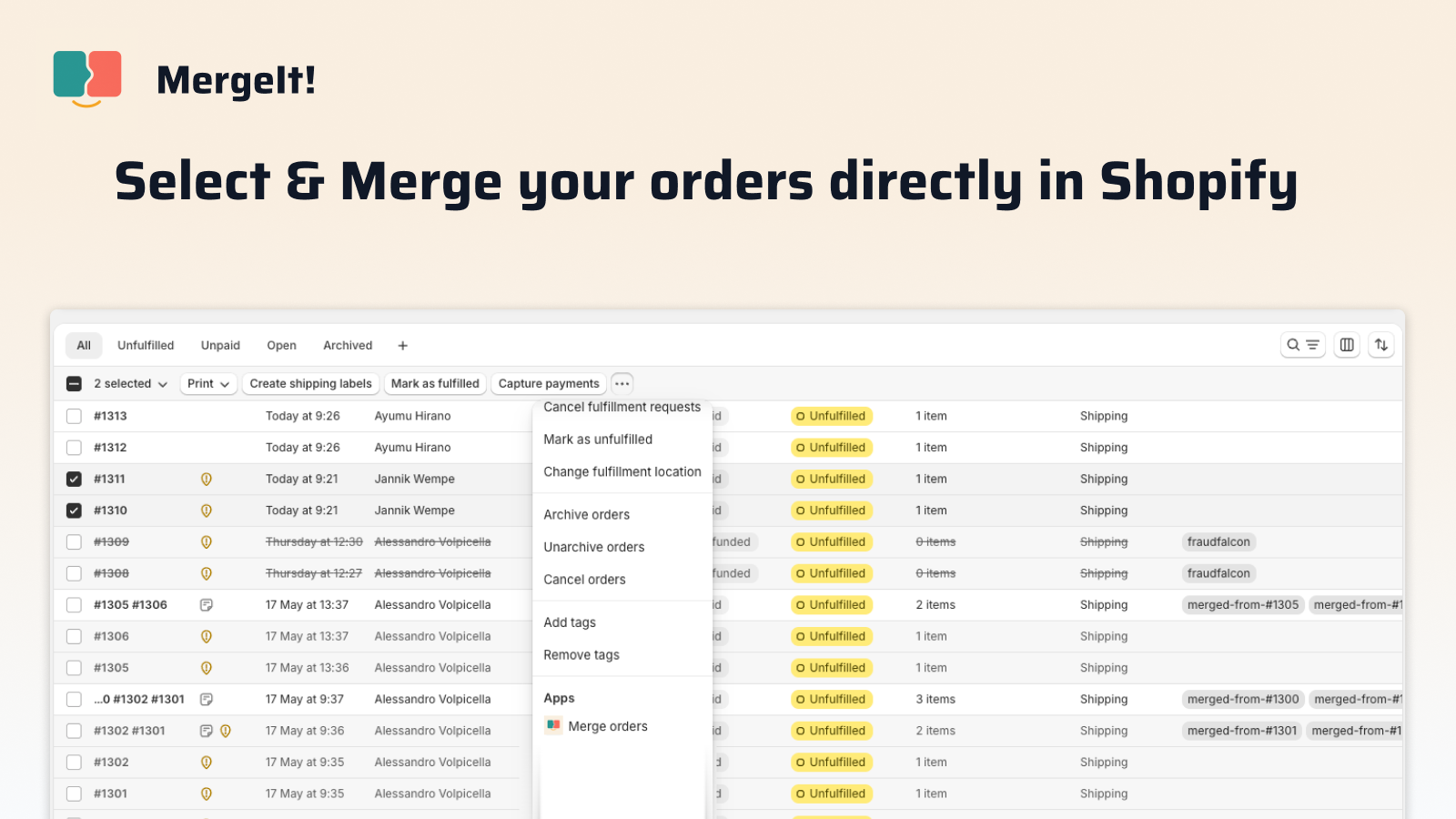This screenshot has height=819, width=1456.
Task: Deselect all with the header checkbox
Action: (x=74, y=384)
